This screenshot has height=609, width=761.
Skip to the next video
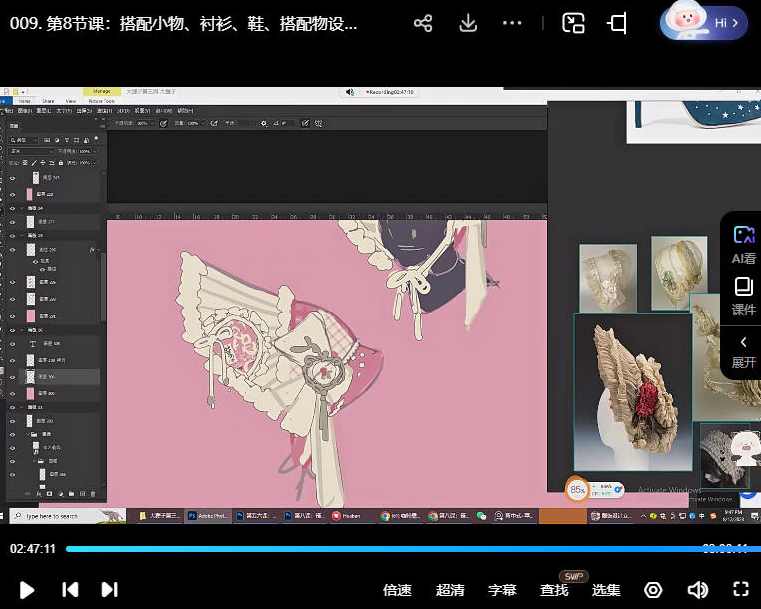(x=110, y=590)
